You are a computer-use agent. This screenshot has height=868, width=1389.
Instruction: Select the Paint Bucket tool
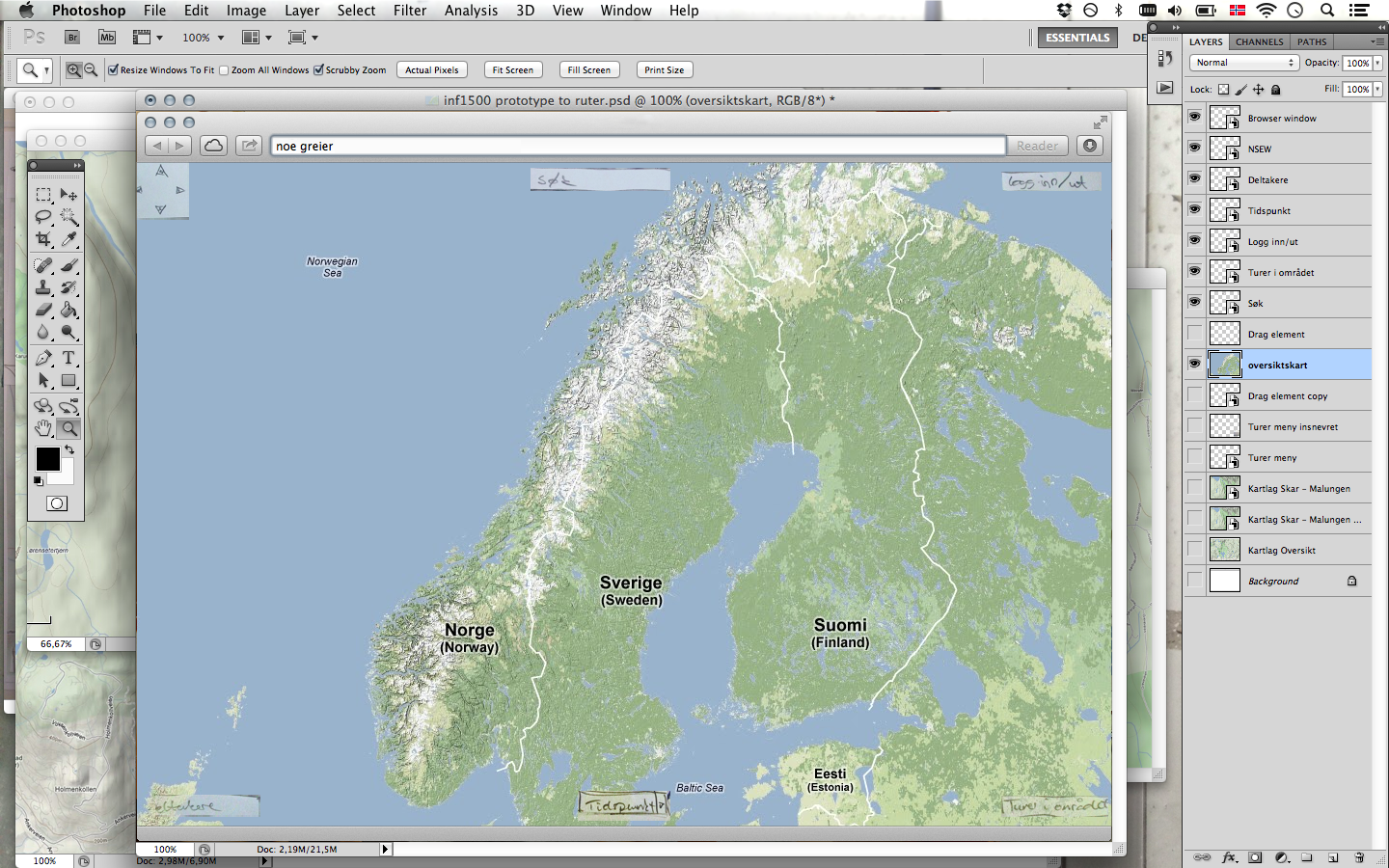(68, 310)
